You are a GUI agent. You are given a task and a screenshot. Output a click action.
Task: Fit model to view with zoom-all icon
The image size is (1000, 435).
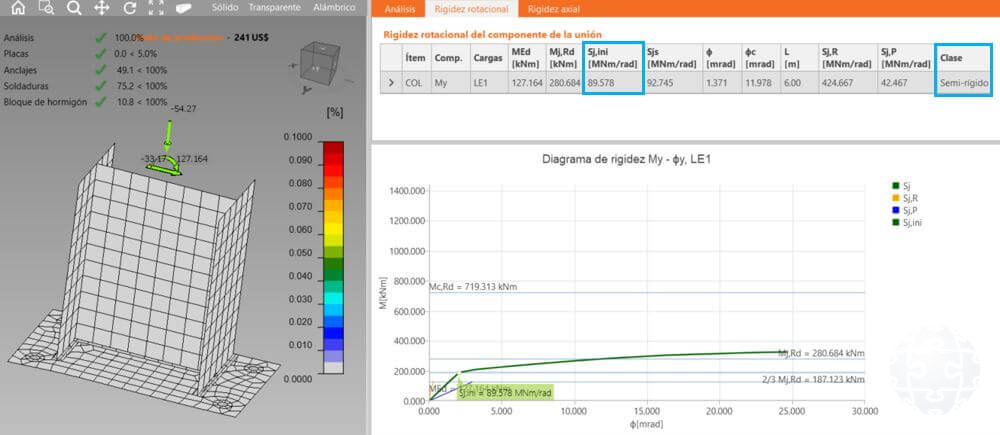[156, 8]
